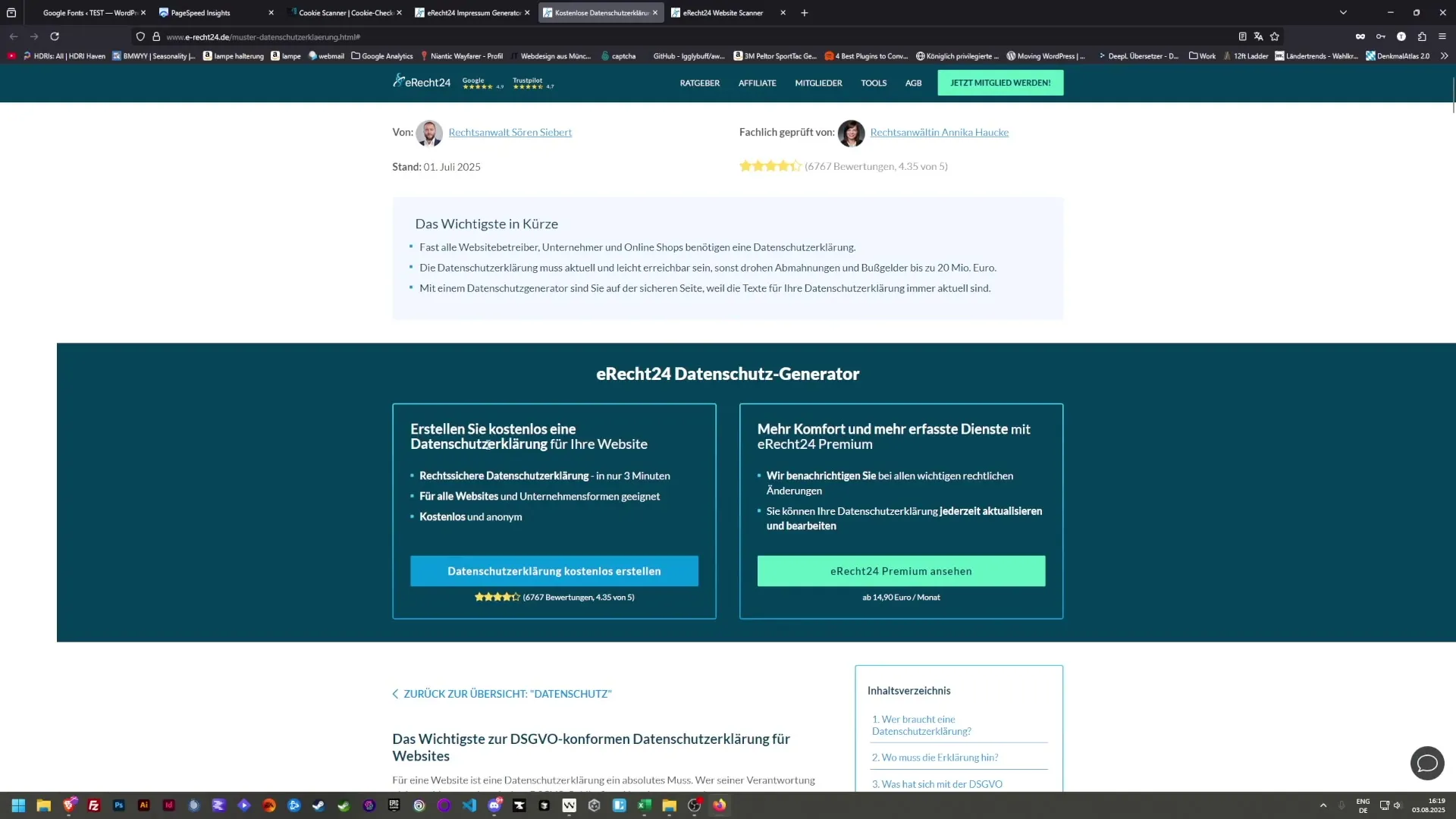The image size is (1456, 819).
Task: Open Rechtsanwalt Sören Siebert profile link
Action: [x=510, y=132]
